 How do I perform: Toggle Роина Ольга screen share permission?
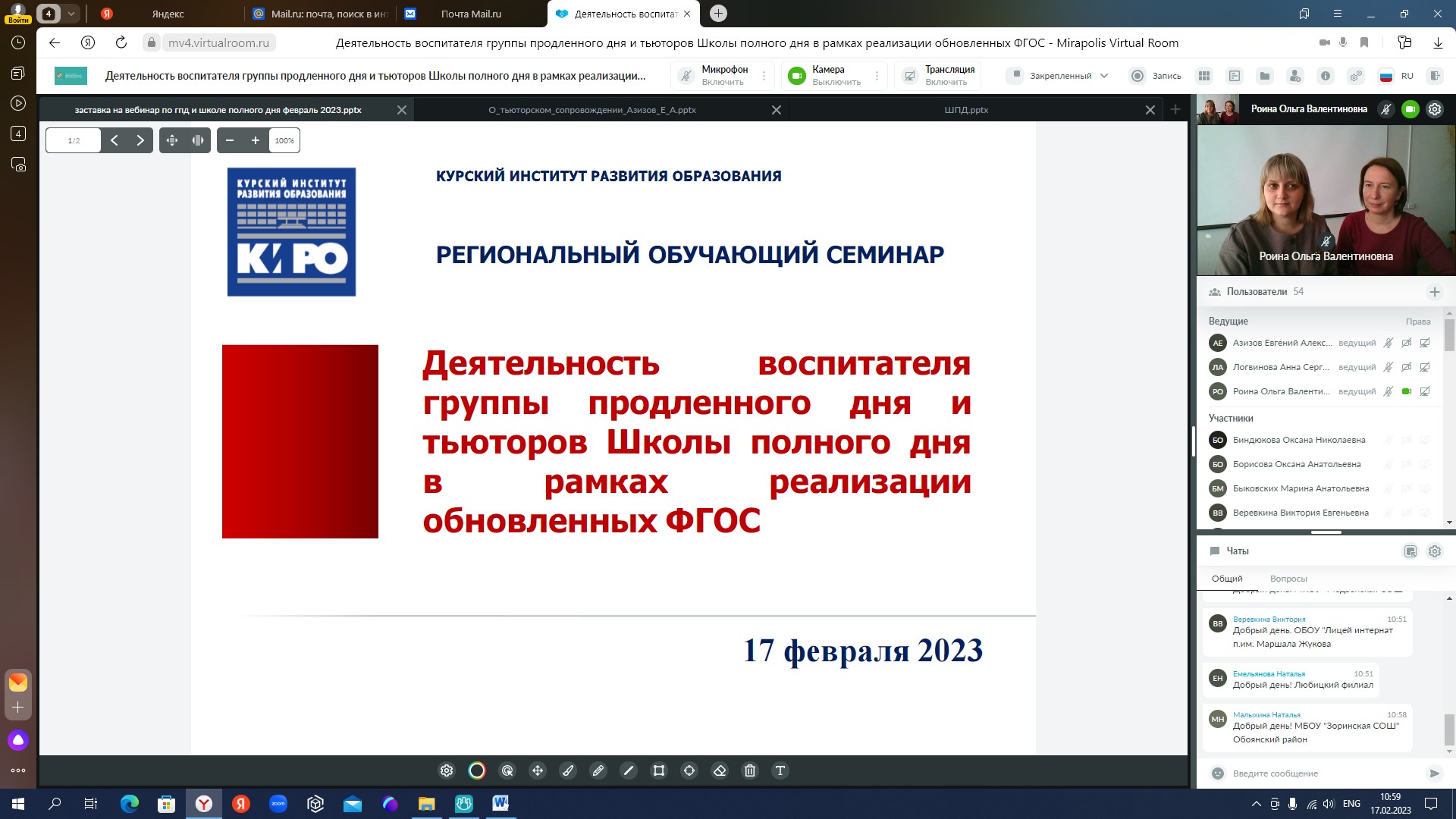[1425, 391]
